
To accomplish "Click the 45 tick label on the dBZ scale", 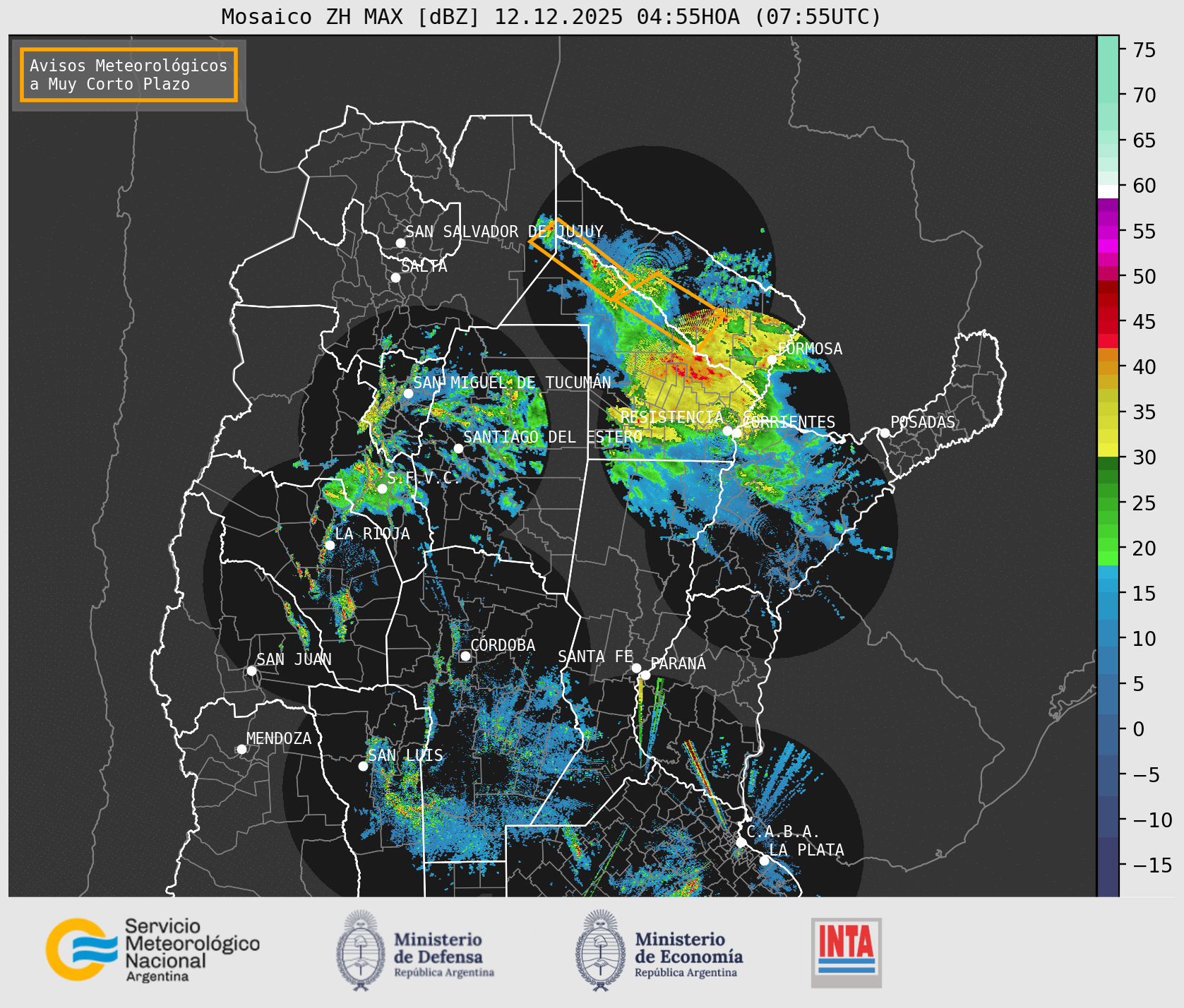I will [x=1145, y=322].
